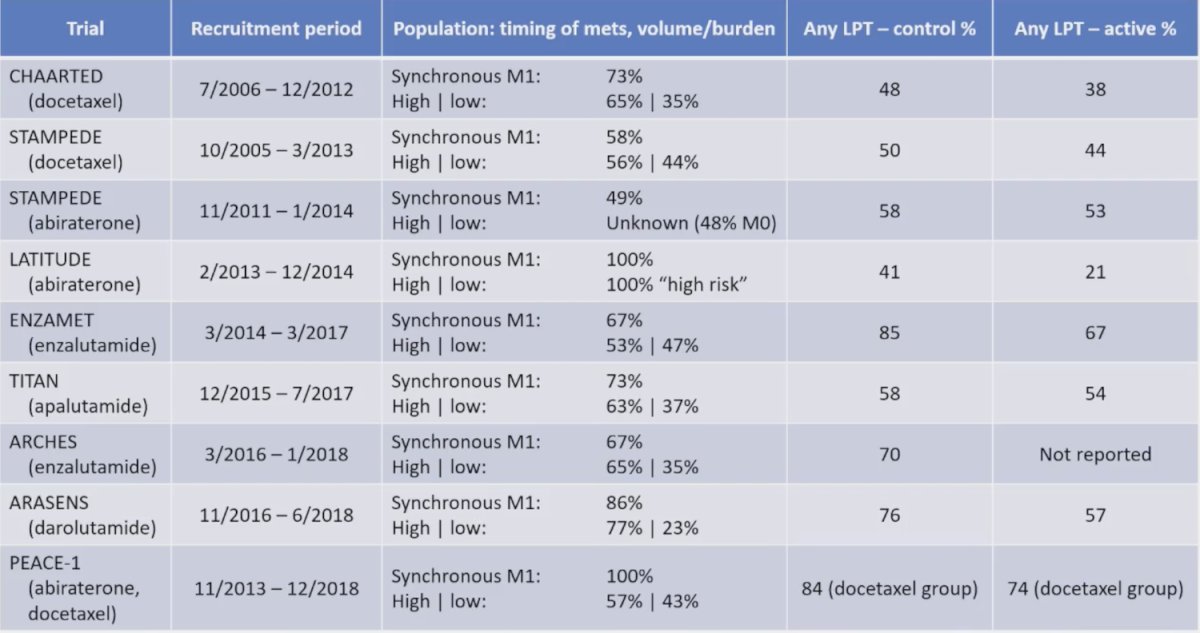Select the ARCHES (enzalutamide) trial cell
Viewport: 1200px width, 633px height.
85,455
